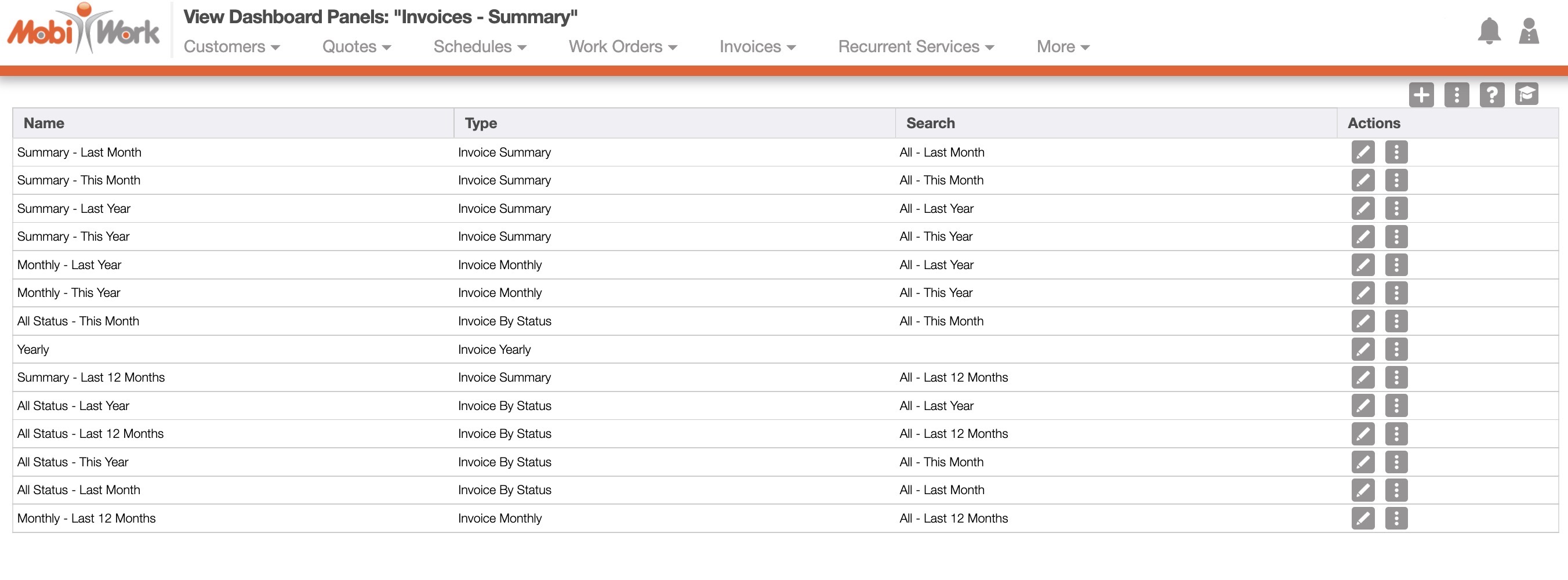This screenshot has width=1568, height=580.
Task: Click the add new panel plus icon
Action: click(1421, 95)
